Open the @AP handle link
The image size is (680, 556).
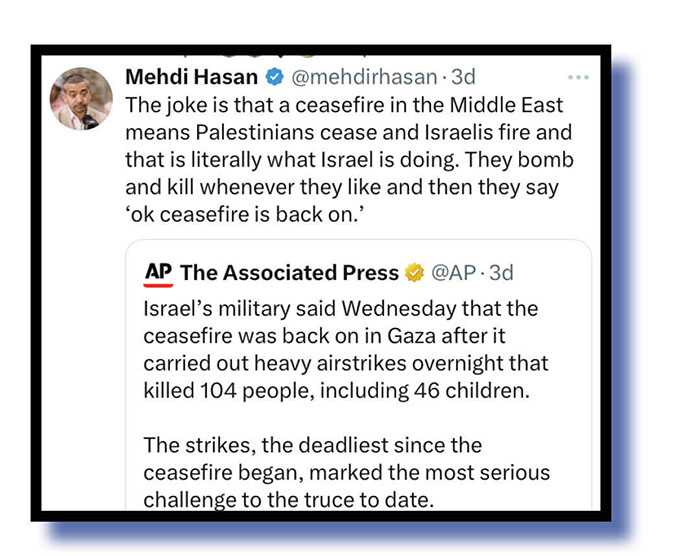point(453,272)
